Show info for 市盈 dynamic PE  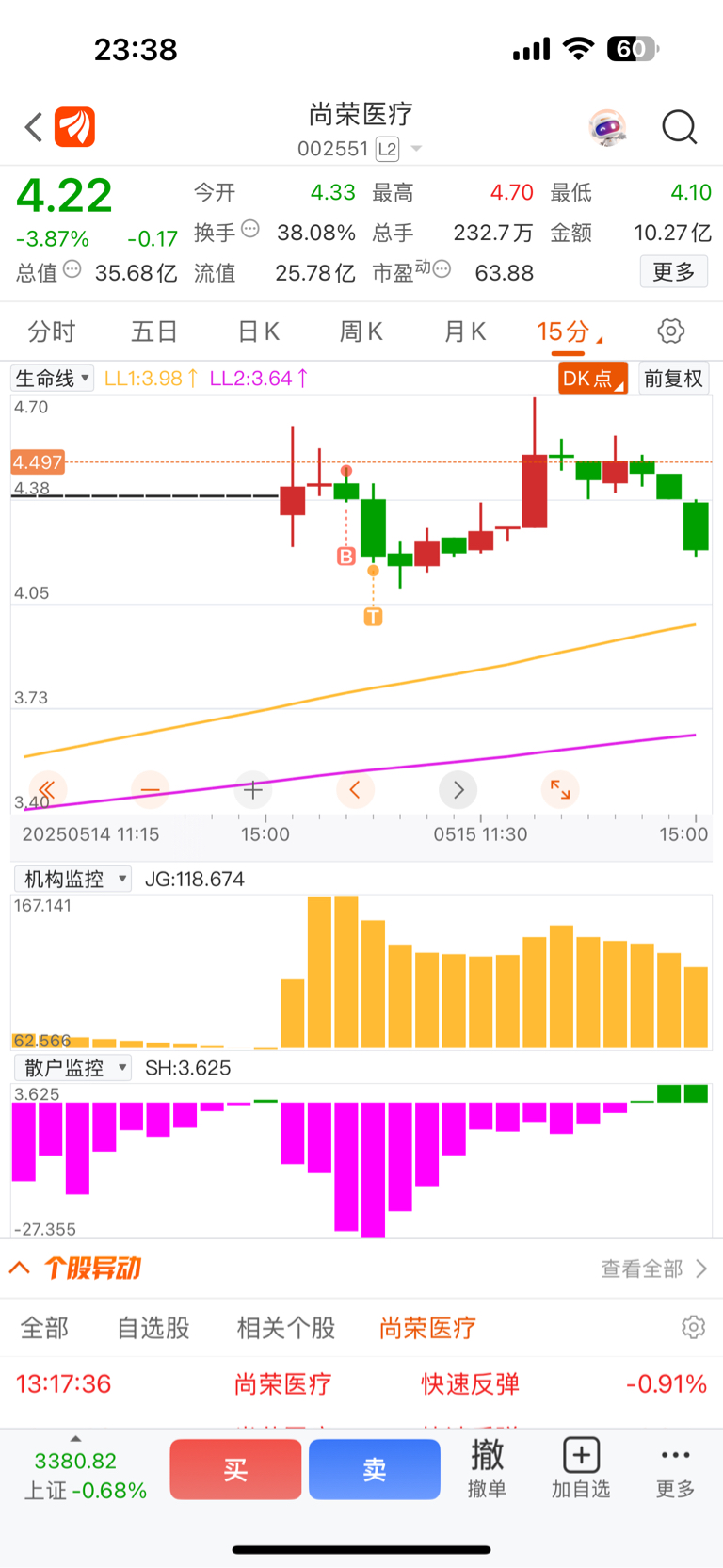(x=442, y=269)
